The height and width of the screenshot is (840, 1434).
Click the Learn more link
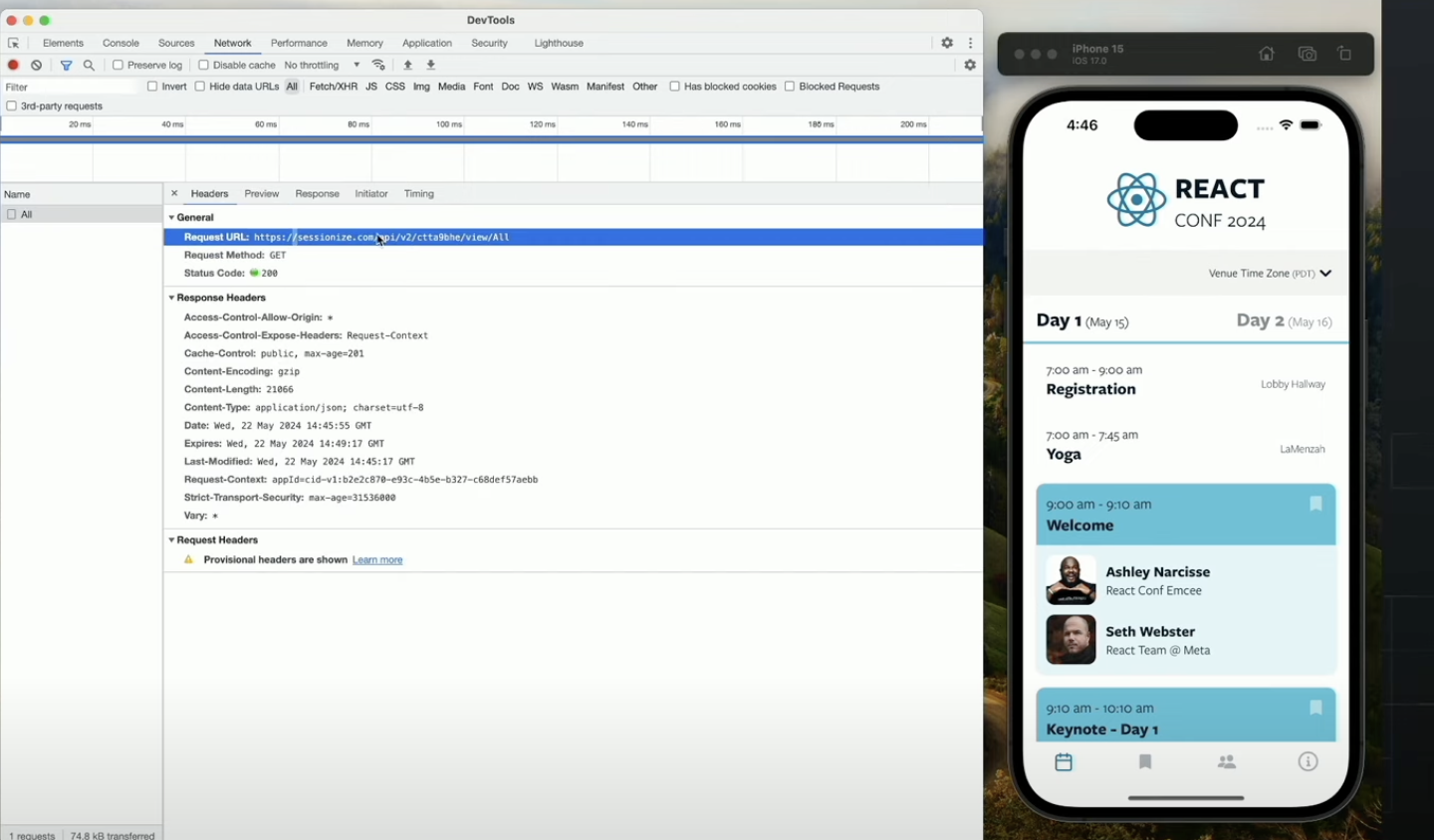377,559
